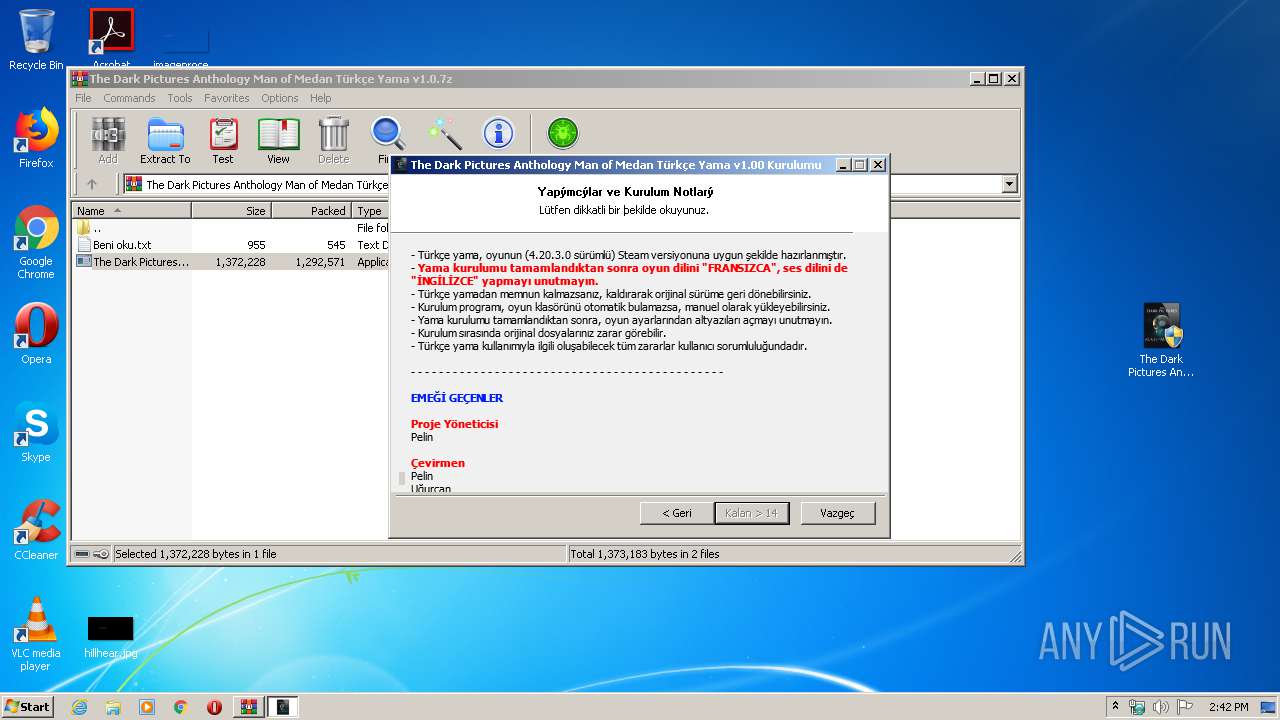
Task: Open CCleaner desktop shortcut
Action: click(36, 530)
